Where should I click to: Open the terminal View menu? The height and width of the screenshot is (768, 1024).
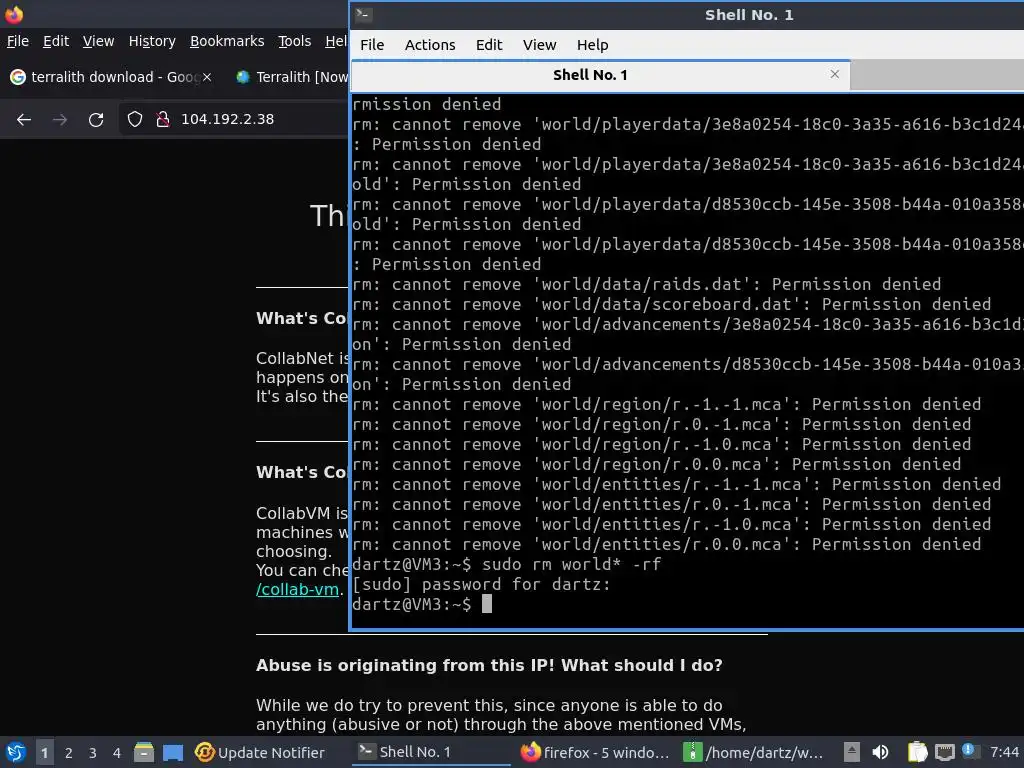click(539, 45)
